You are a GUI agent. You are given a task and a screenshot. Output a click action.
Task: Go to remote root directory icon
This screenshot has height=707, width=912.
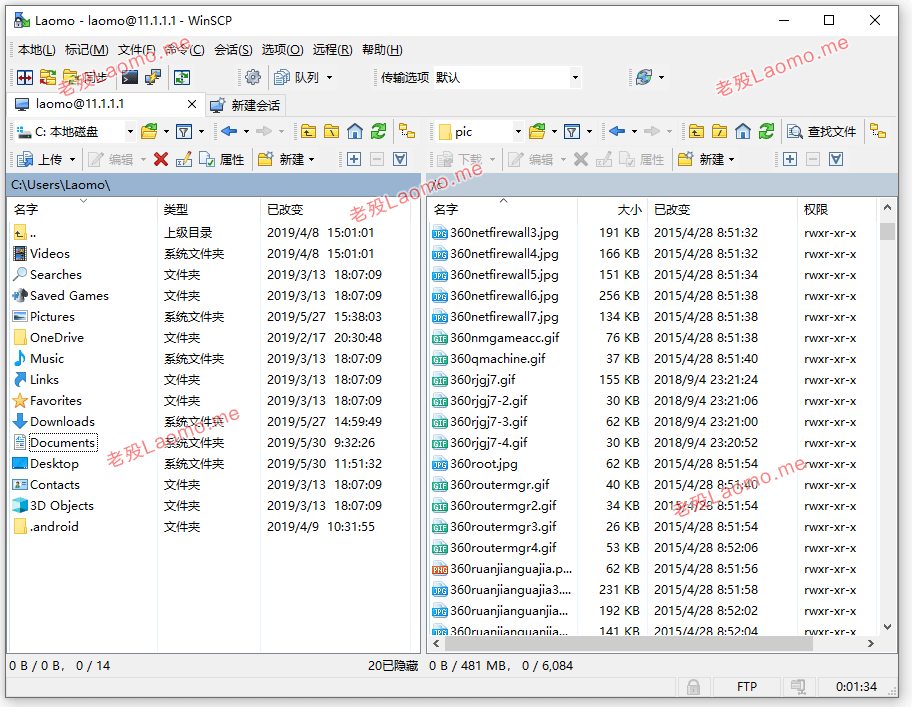pyautogui.click(x=719, y=132)
